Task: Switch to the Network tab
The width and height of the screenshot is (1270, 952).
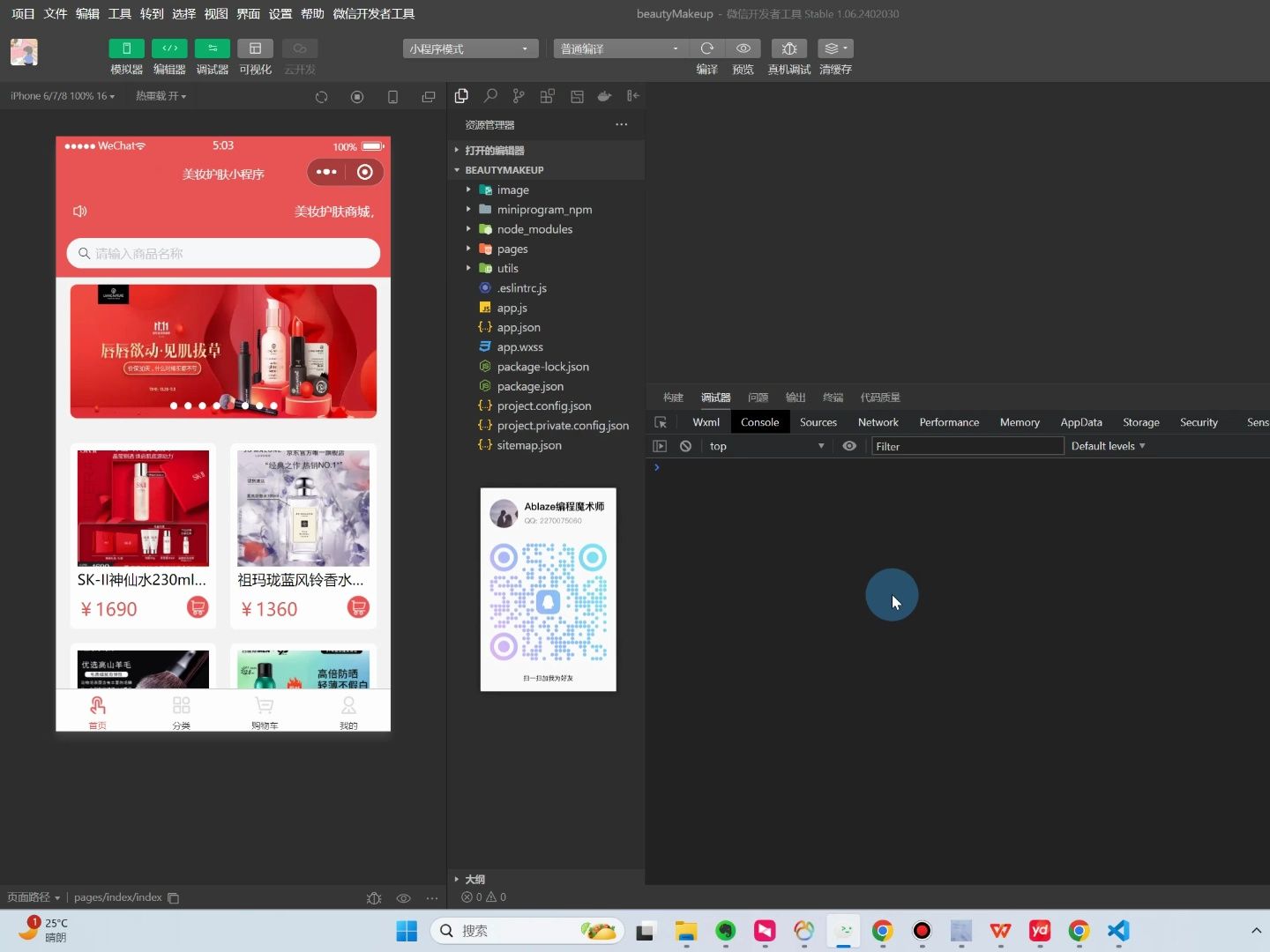Action: [x=878, y=422]
